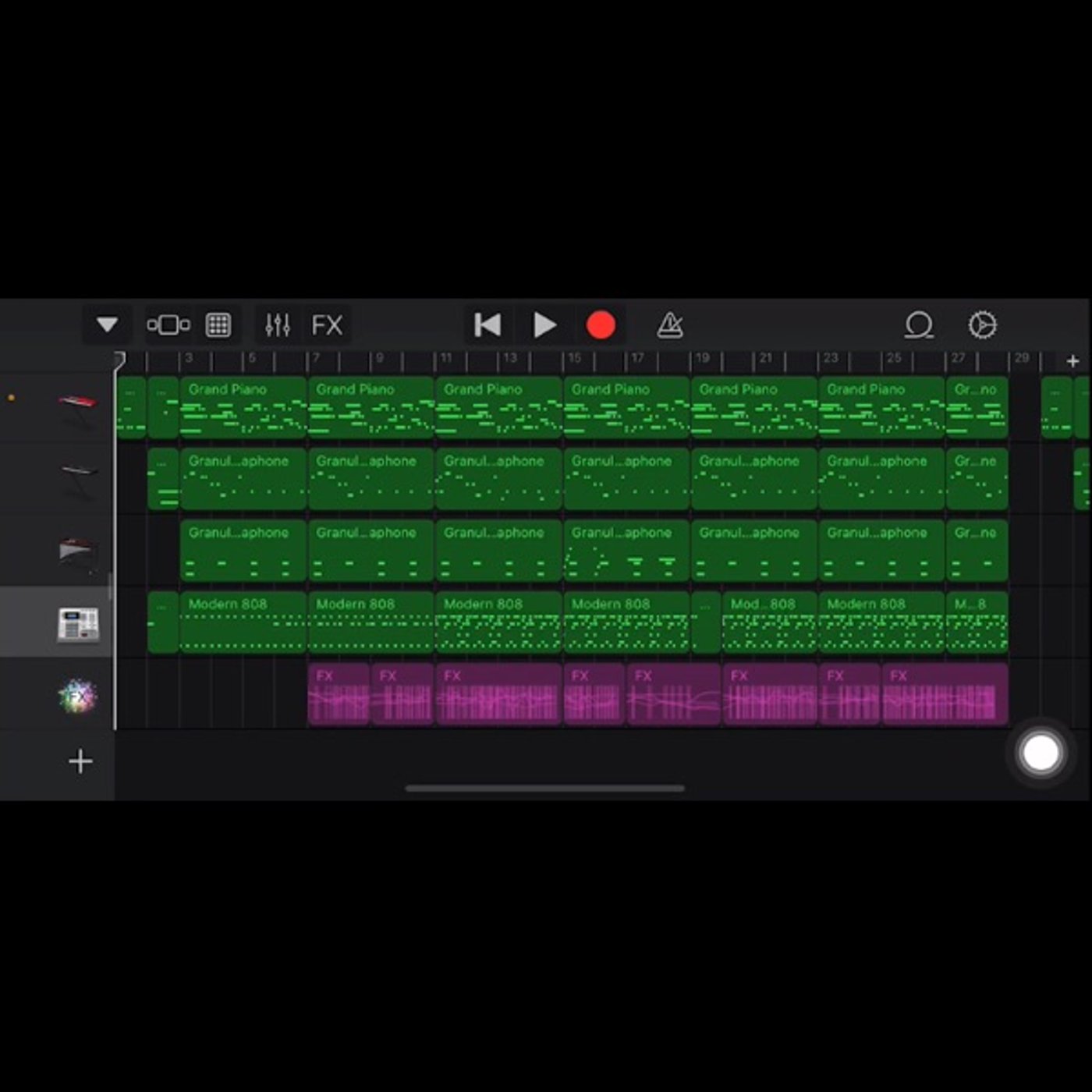Tap bar 13 on the timeline ruler

pyautogui.click(x=509, y=358)
